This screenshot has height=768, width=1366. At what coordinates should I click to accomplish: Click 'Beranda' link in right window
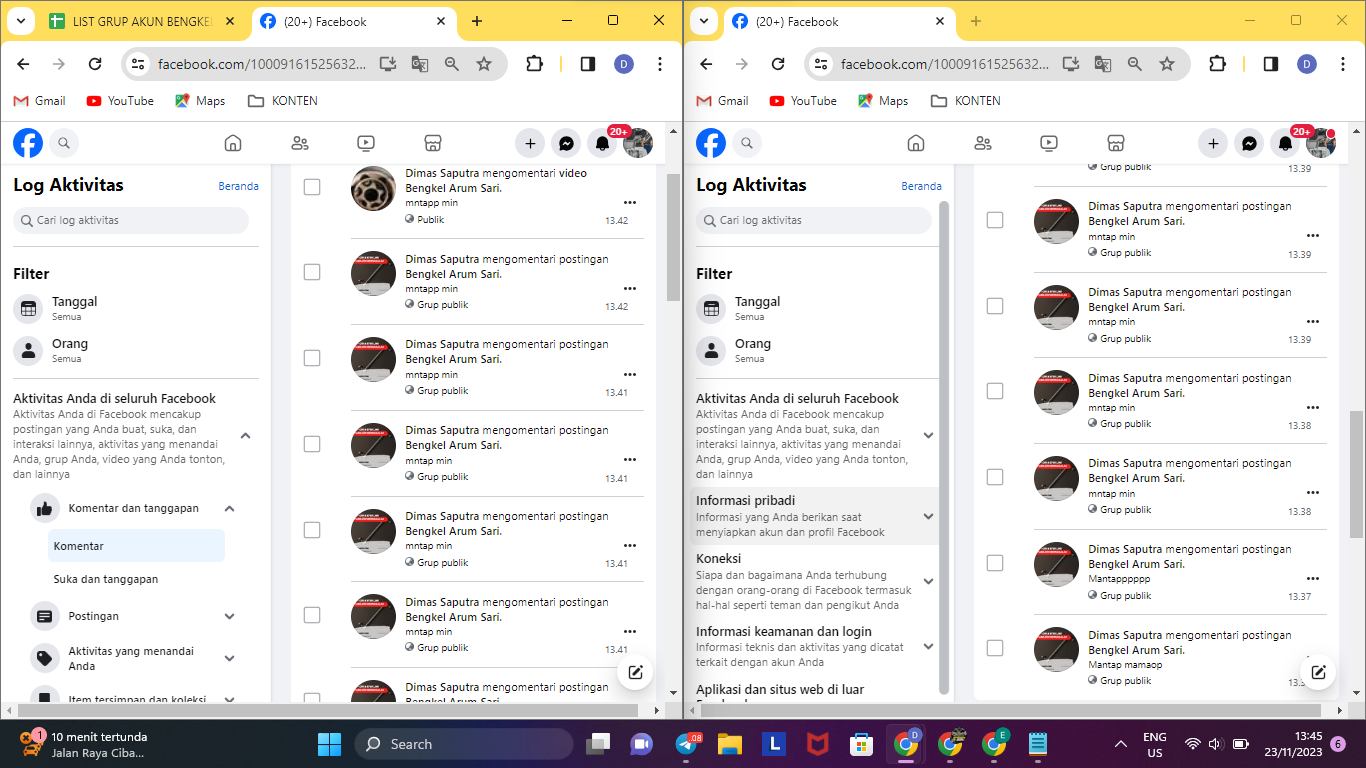point(922,186)
